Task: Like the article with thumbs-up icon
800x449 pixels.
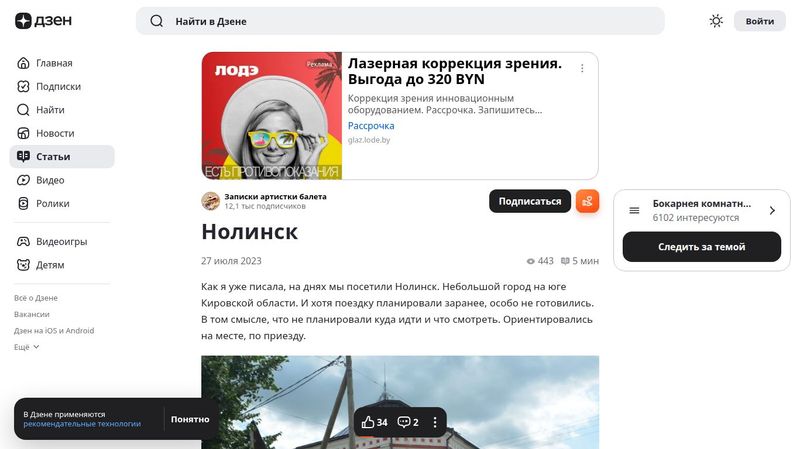Action: (x=368, y=422)
